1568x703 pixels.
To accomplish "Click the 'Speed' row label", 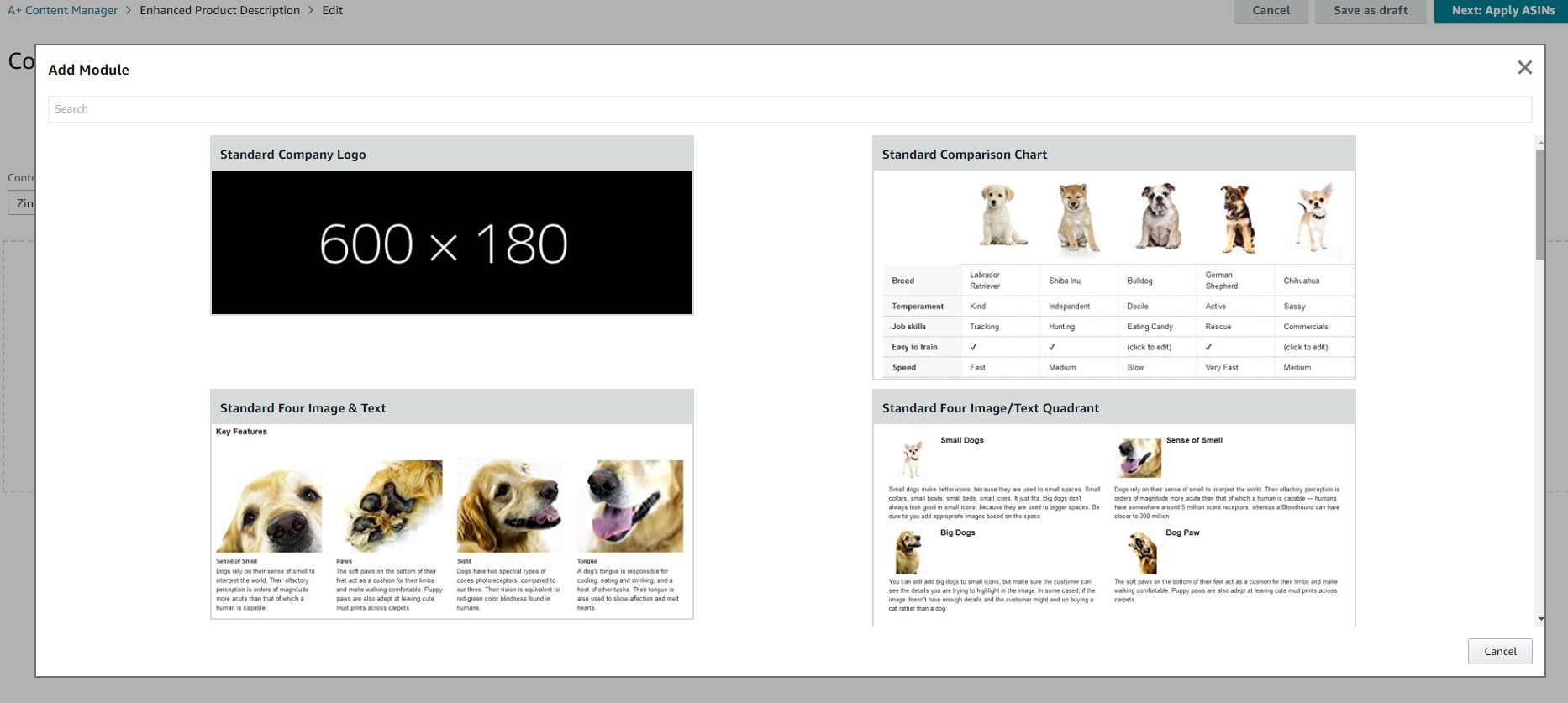I will click(904, 367).
